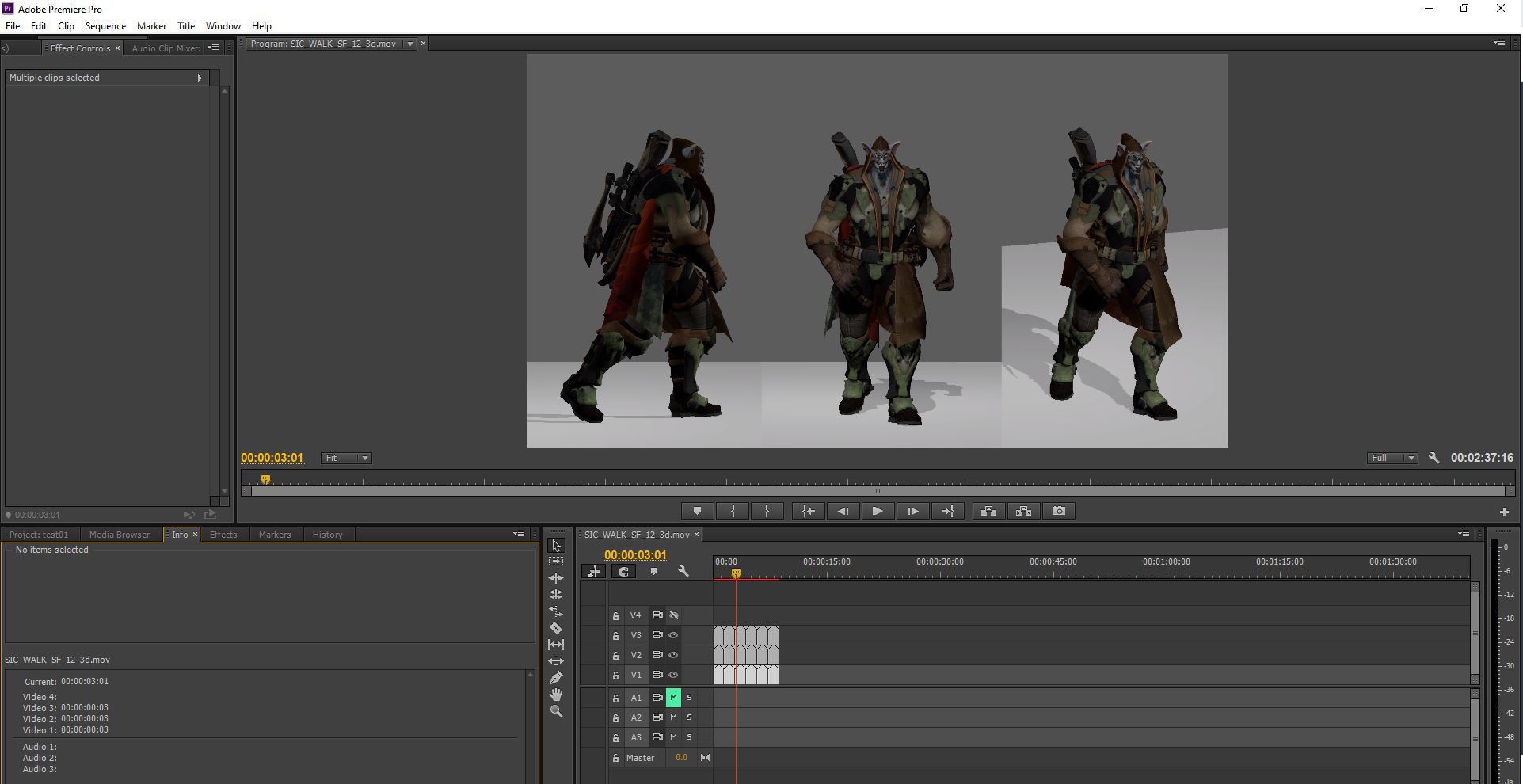Add marker in Program monitor

pyautogui.click(x=697, y=512)
